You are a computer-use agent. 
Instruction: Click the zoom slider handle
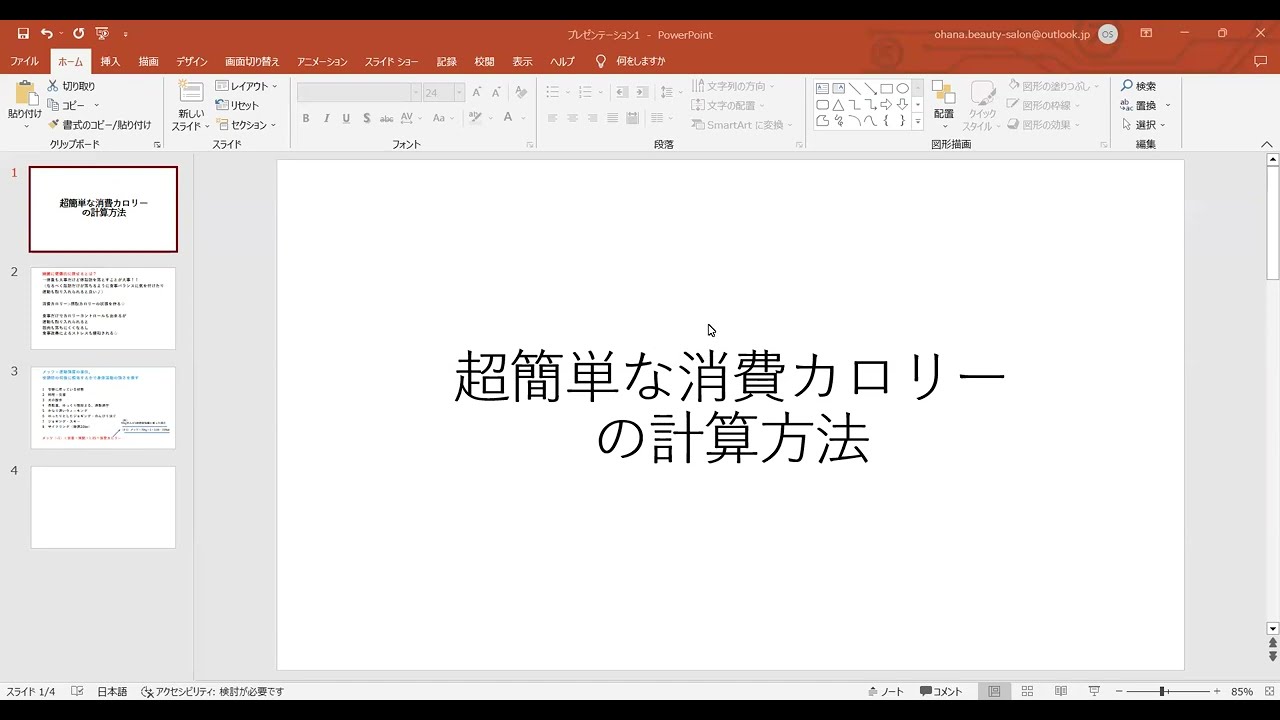click(1163, 691)
